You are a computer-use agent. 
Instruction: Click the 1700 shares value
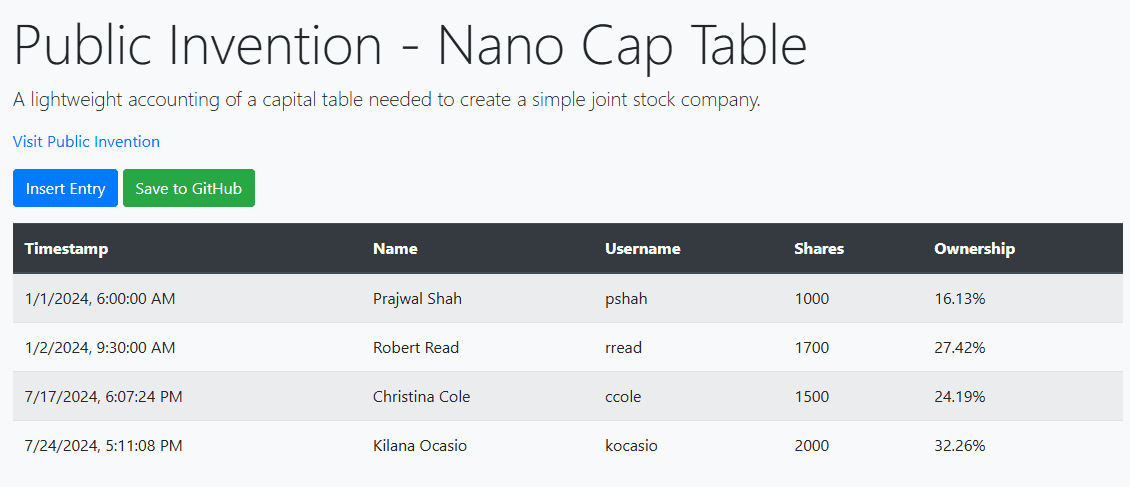(x=811, y=347)
